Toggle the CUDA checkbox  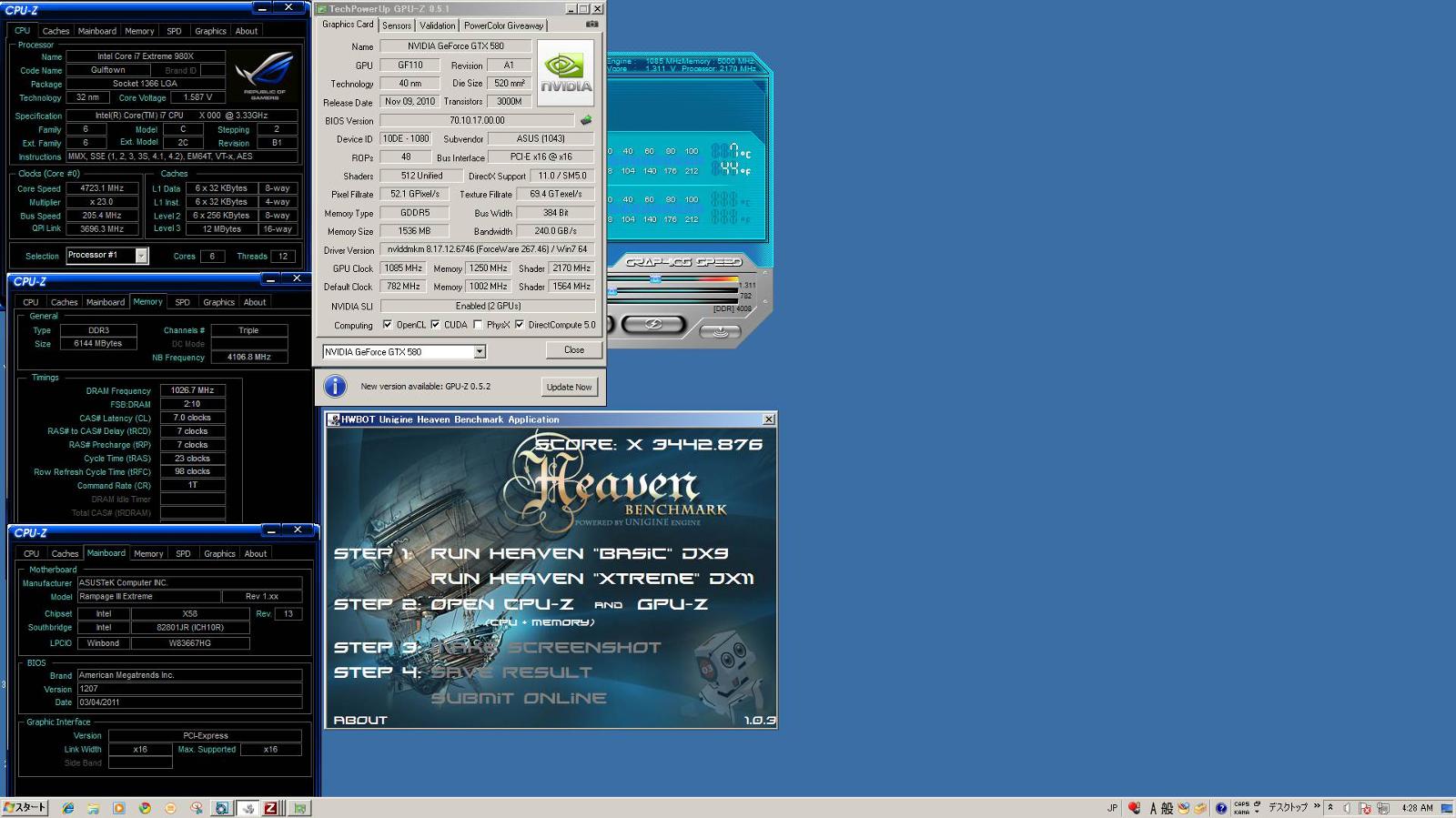point(435,325)
